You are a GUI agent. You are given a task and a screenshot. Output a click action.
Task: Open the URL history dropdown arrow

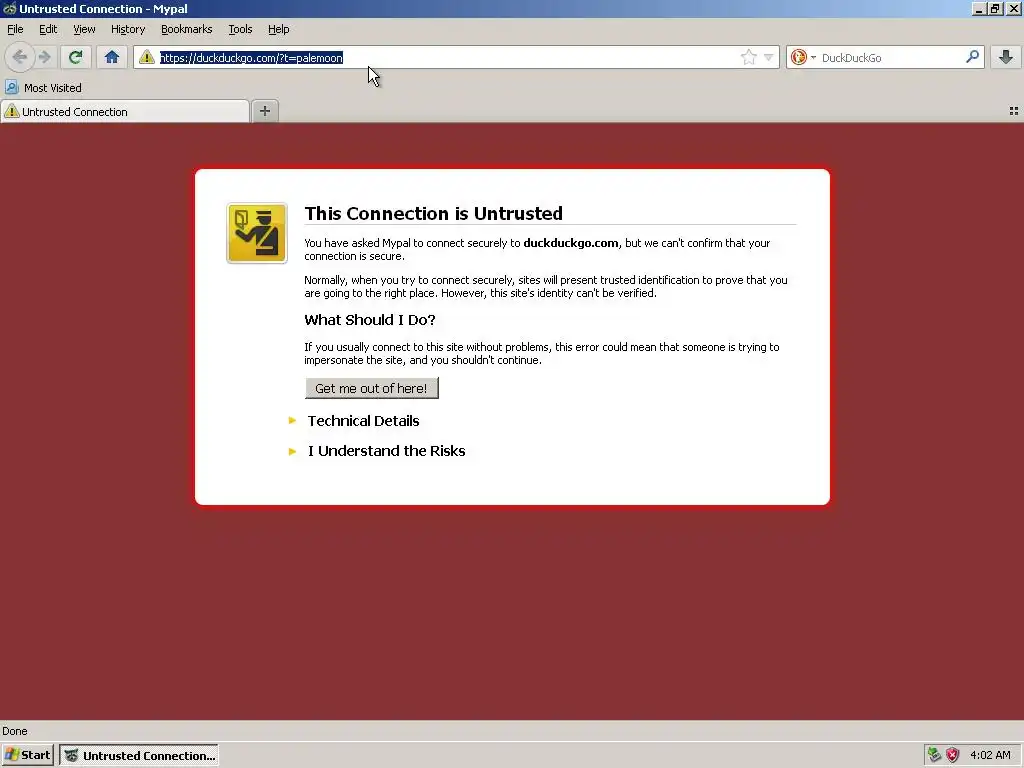pyautogui.click(x=769, y=57)
